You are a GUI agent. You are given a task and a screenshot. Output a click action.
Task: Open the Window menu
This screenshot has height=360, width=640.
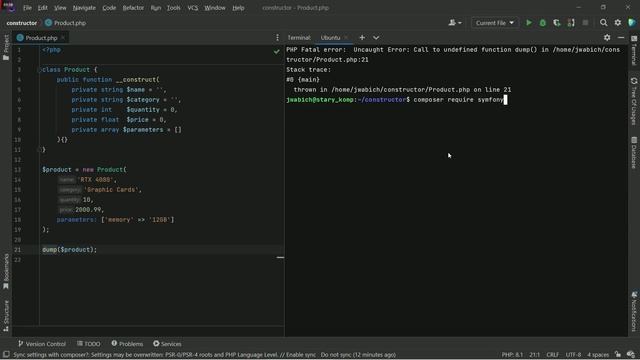coord(215,8)
